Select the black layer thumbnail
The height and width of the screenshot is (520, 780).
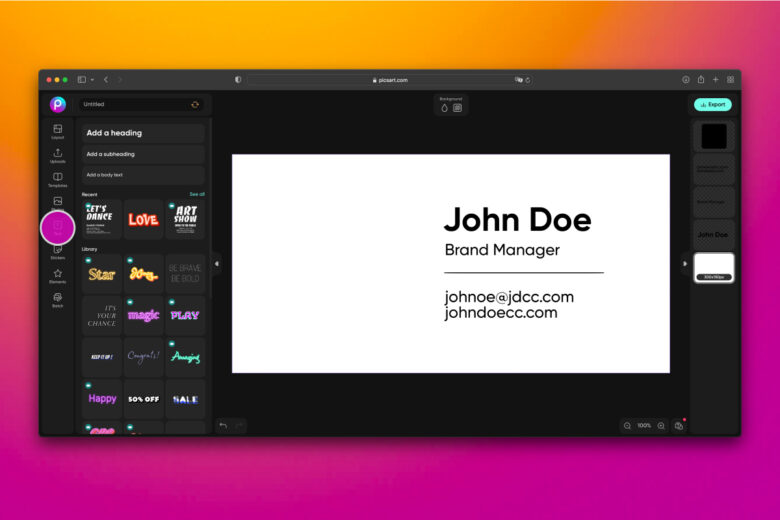tap(714, 136)
